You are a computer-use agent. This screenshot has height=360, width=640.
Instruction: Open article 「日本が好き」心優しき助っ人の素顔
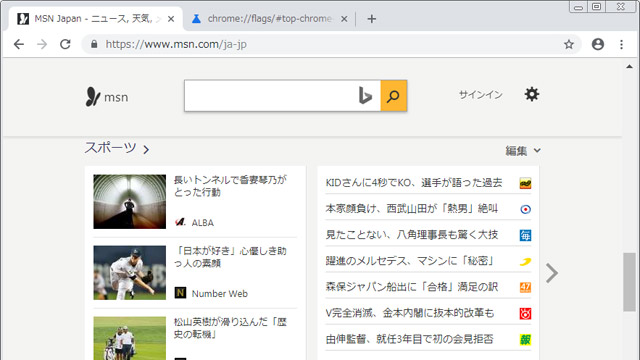click(x=230, y=257)
